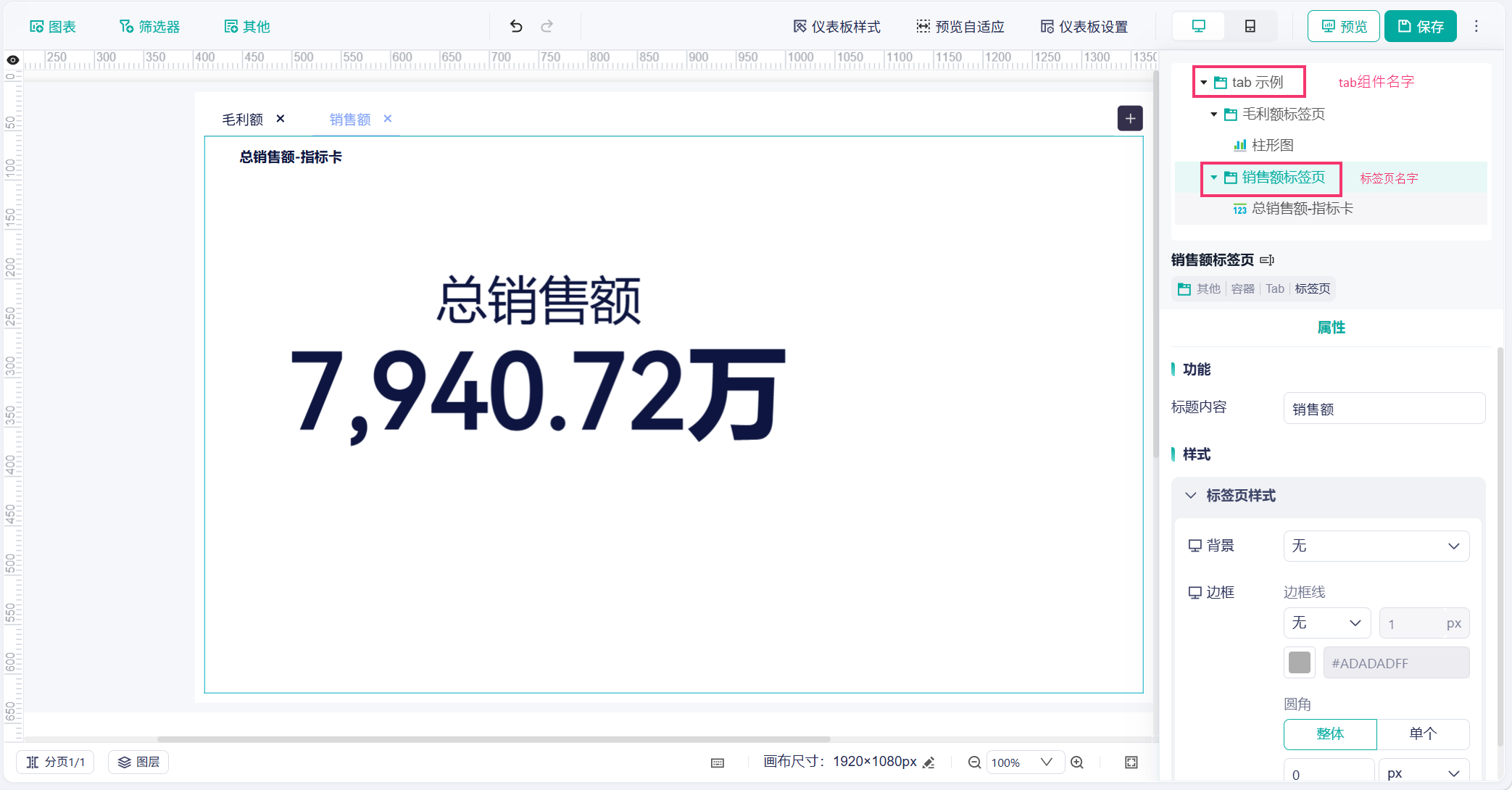Collapse the 标签页样式 section
Screen dimensions: 1512x790
(1191, 495)
